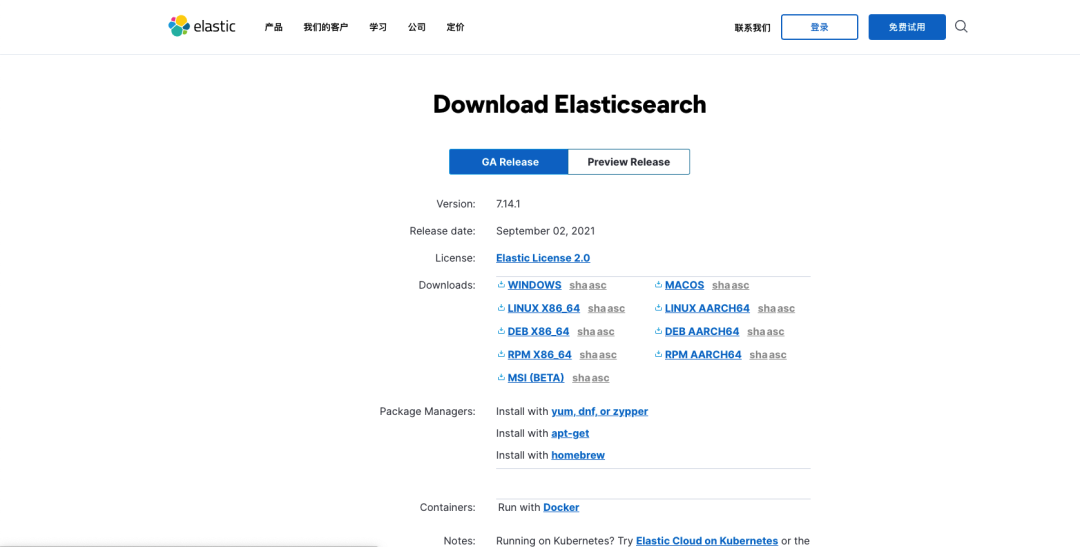Open asc link for LINUX X86_64
Image resolution: width=1080 pixels, height=547 pixels.
click(x=616, y=309)
